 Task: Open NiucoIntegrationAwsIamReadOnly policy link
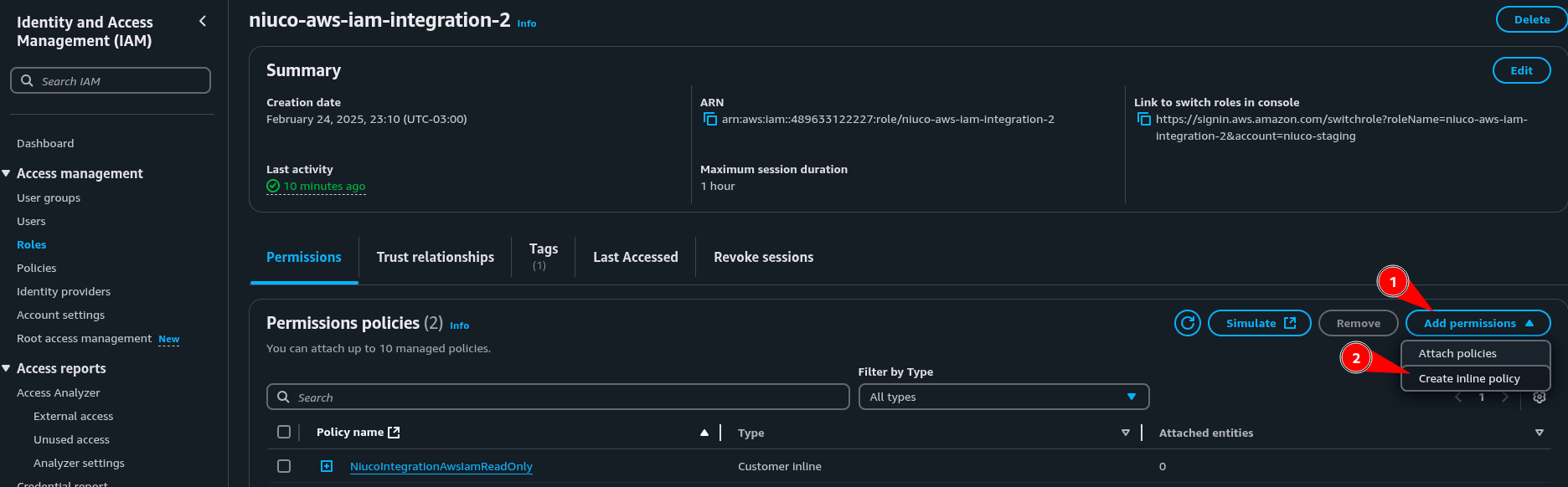(x=441, y=466)
